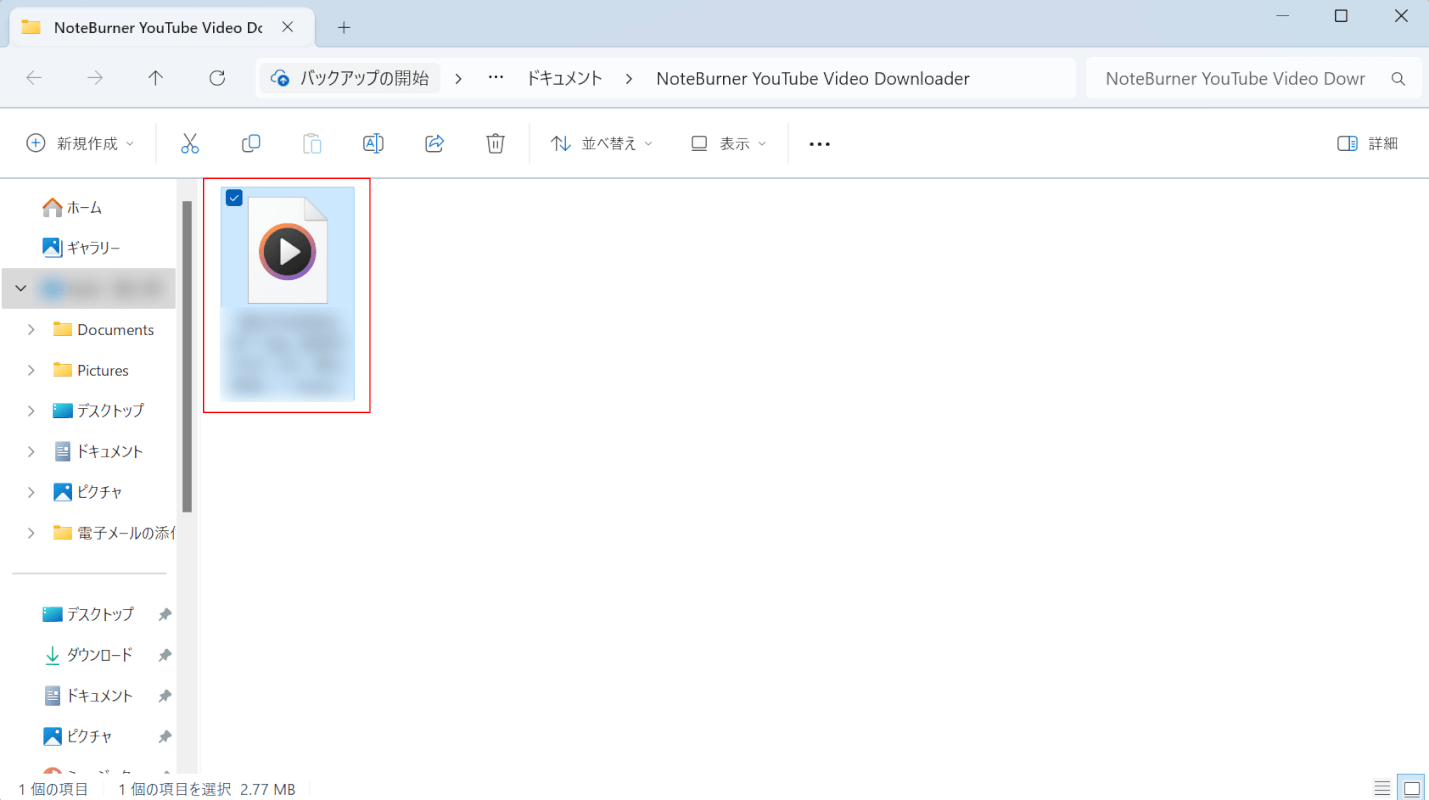The image size is (1429, 800).
Task: Click the search magnifier icon
Action: tap(1399, 79)
